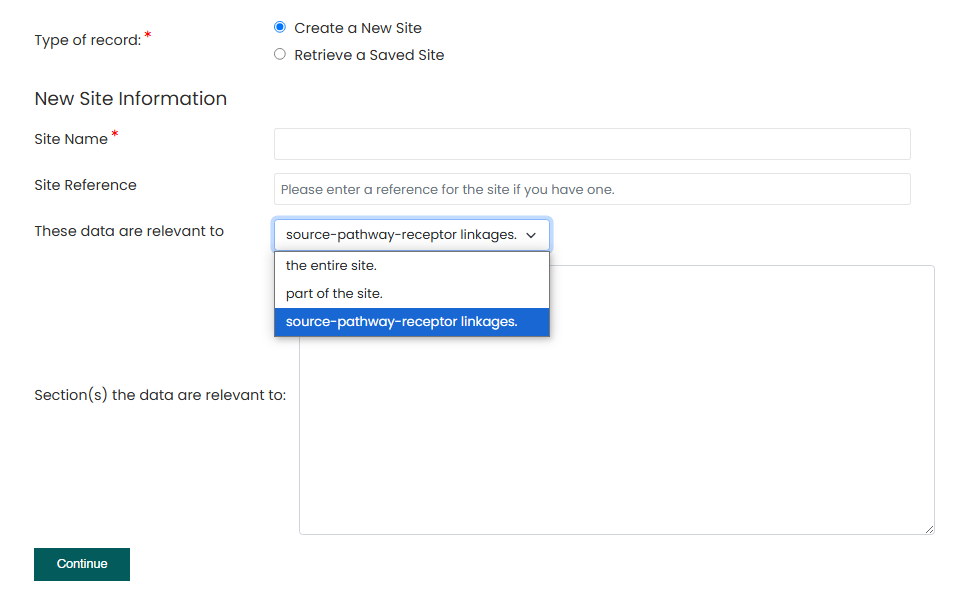The height and width of the screenshot is (591, 976).
Task: Click the 'Section(s) the data are relevant to' label
Action: (x=160, y=395)
